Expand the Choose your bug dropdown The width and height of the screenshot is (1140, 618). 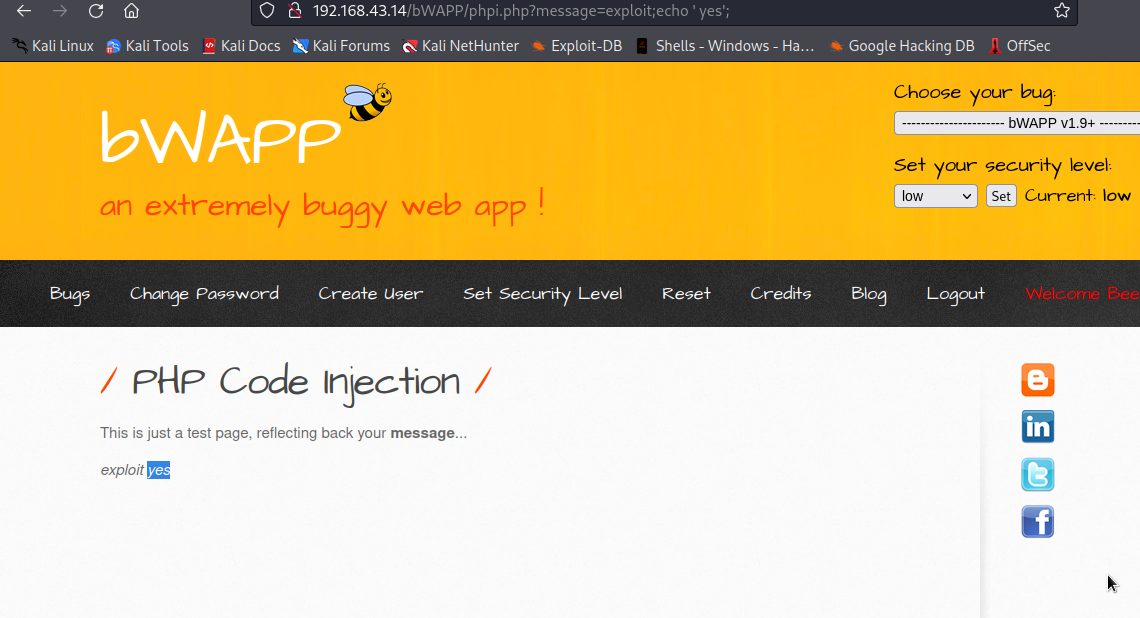1017,123
